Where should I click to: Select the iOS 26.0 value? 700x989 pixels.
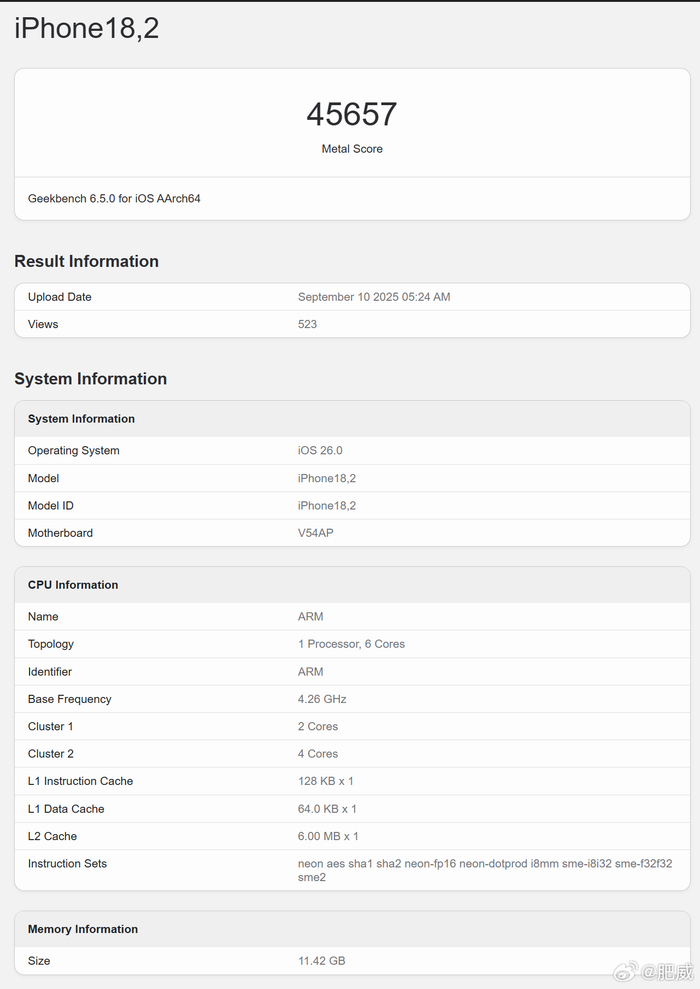click(x=320, y=450)
